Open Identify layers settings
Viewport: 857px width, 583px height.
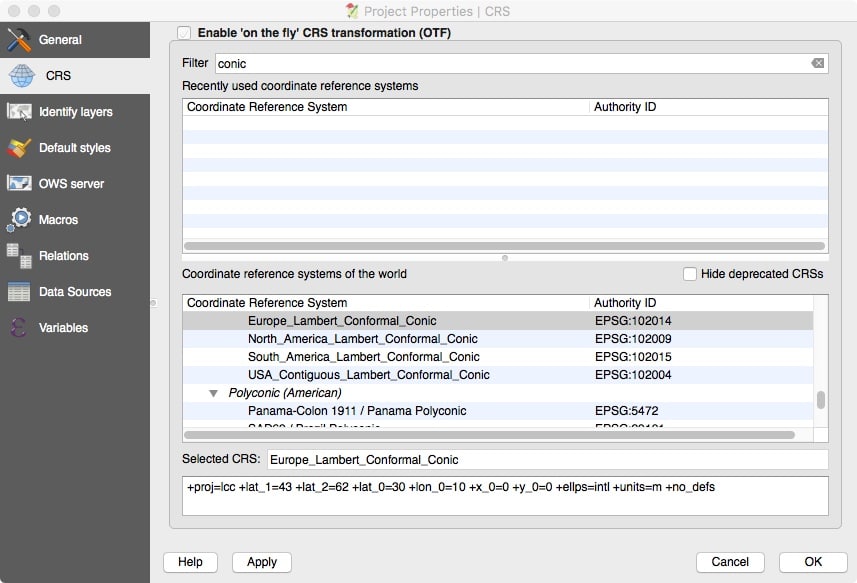(x=22, y=112)
